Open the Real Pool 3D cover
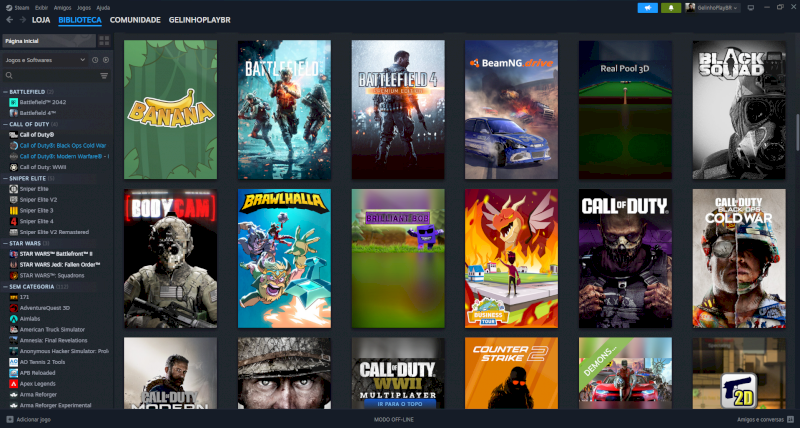 [625, 110]
